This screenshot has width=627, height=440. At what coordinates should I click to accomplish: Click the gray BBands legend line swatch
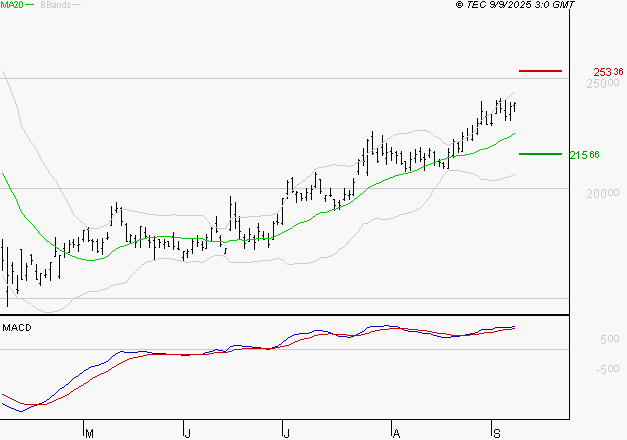click(77, 5)
